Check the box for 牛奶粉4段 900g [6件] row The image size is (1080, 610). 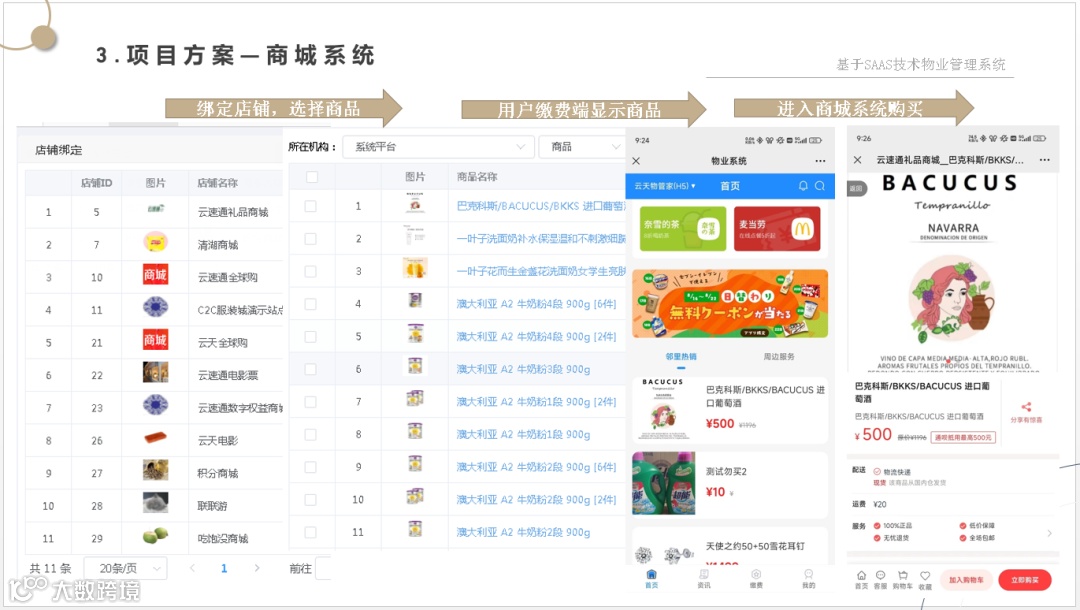tap(311, 304)
